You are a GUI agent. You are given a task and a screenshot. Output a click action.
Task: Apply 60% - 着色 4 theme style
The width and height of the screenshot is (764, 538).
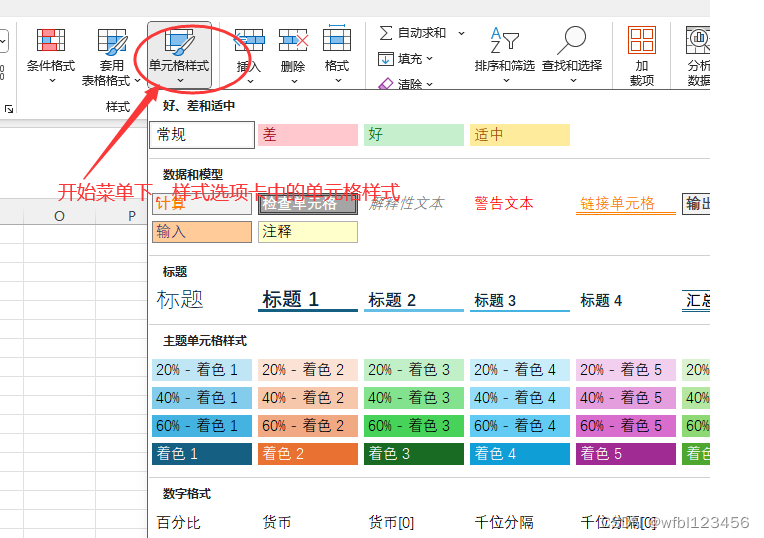pyautogui.click(x=520, y=426)
